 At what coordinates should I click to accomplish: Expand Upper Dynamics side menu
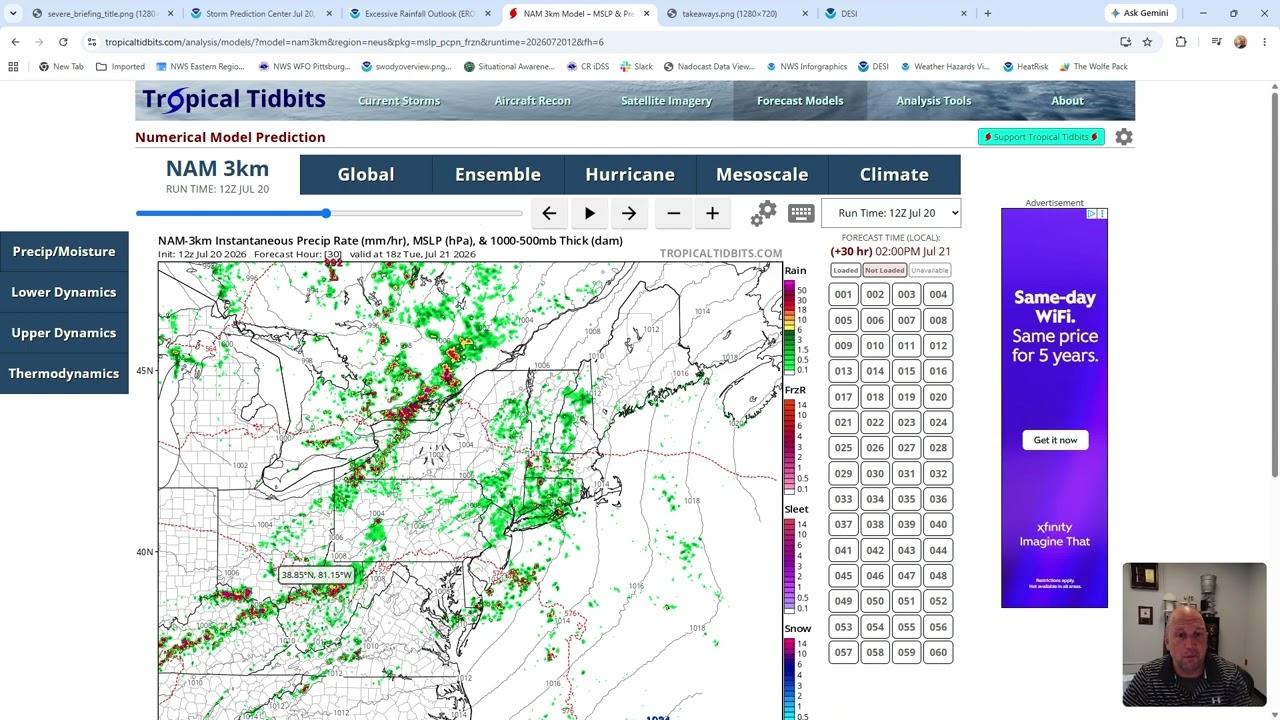pyautogui.click(x=64, y=333)
